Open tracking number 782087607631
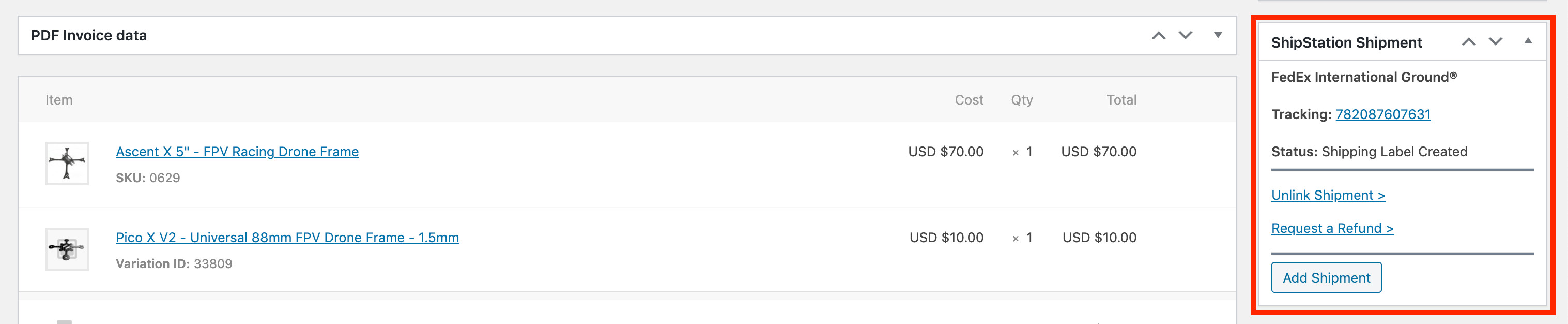 point(1382,114)
